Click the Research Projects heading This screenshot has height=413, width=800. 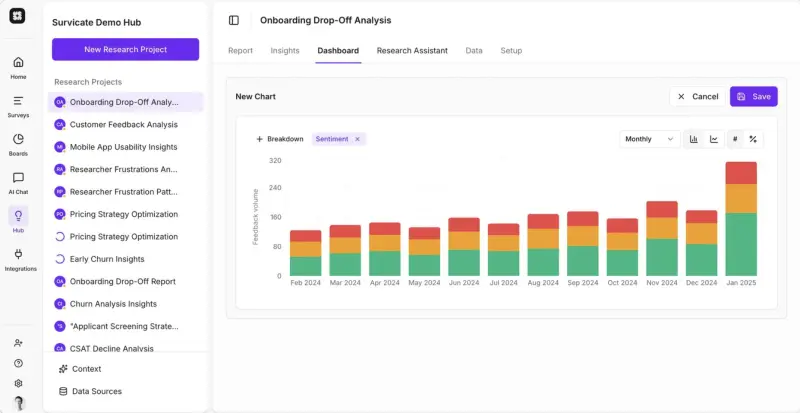click(88, 82)
